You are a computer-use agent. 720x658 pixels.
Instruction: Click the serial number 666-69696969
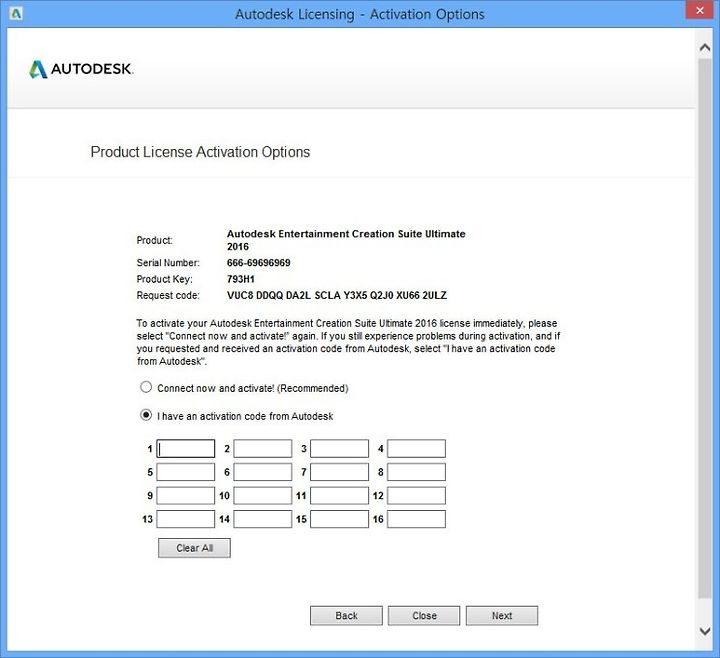click(x=259, y=263)
